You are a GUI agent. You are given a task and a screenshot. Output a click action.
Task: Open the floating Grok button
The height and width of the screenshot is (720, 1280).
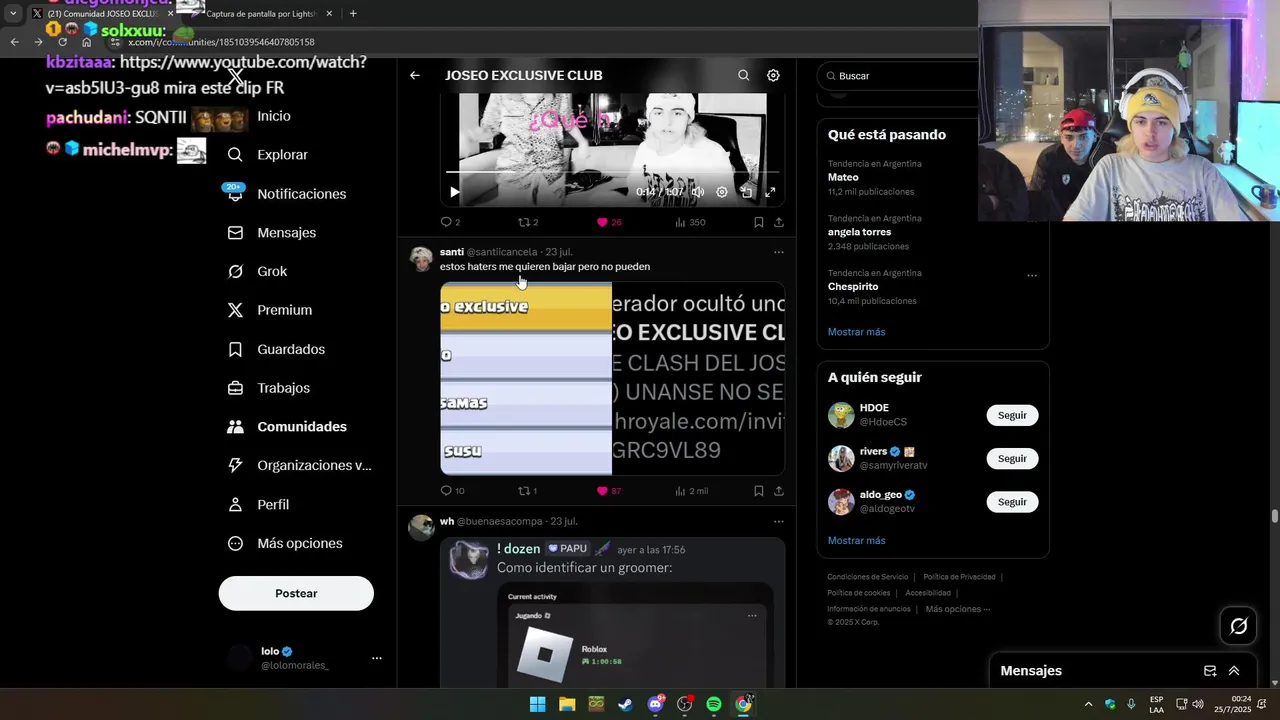(1239, 626)
